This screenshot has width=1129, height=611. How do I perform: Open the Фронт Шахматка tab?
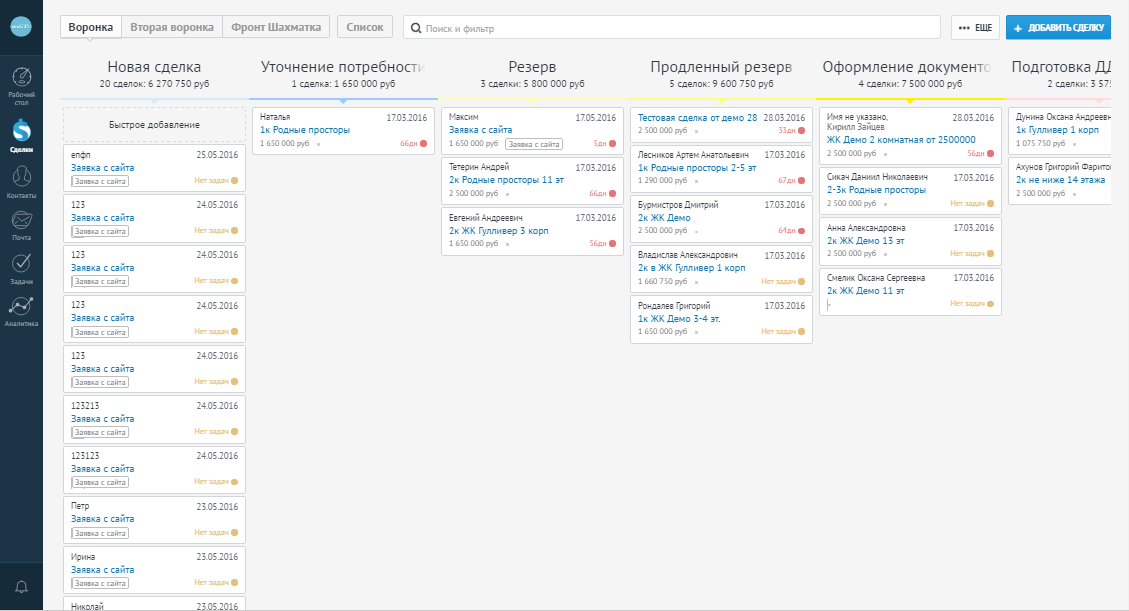[x=276, y=27]
